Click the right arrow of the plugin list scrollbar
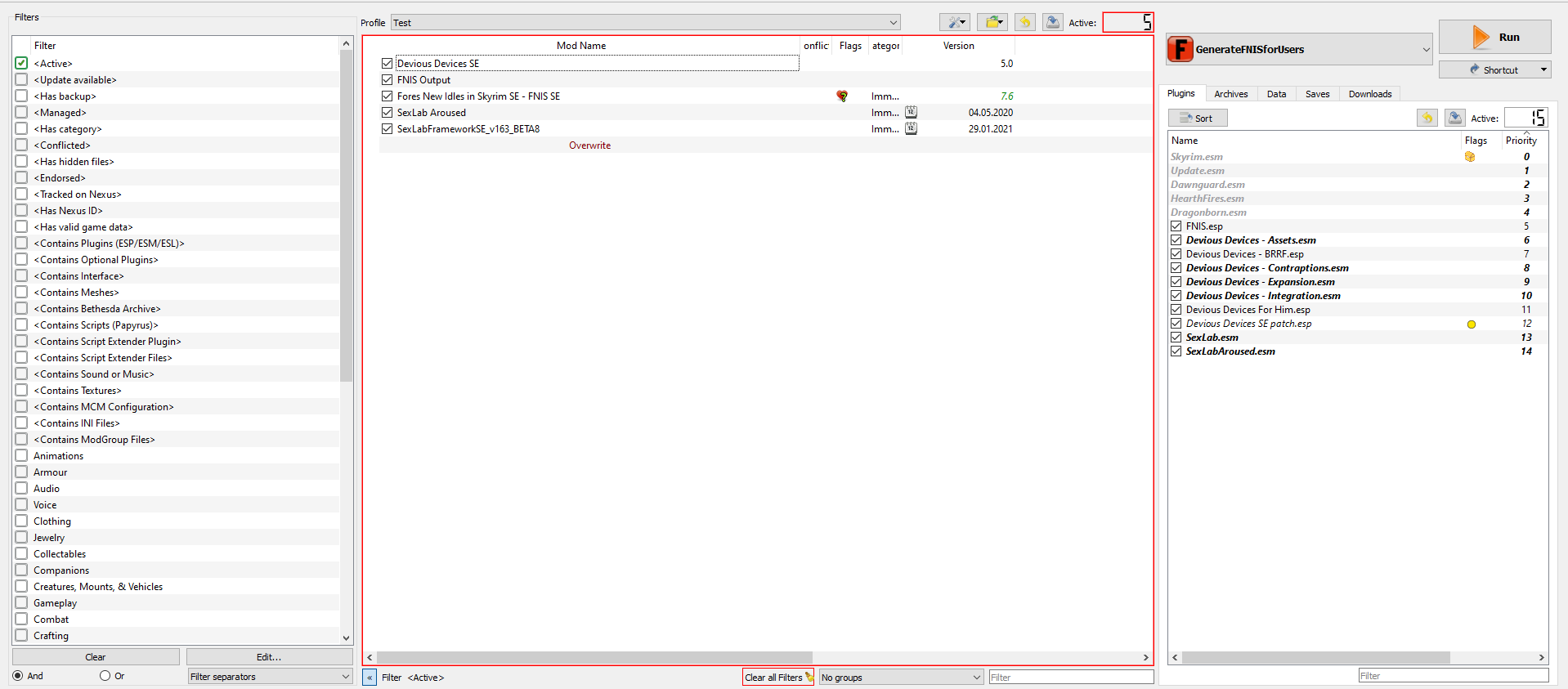The width and height of the screenshot is (1568, 689). [1541, 657]
